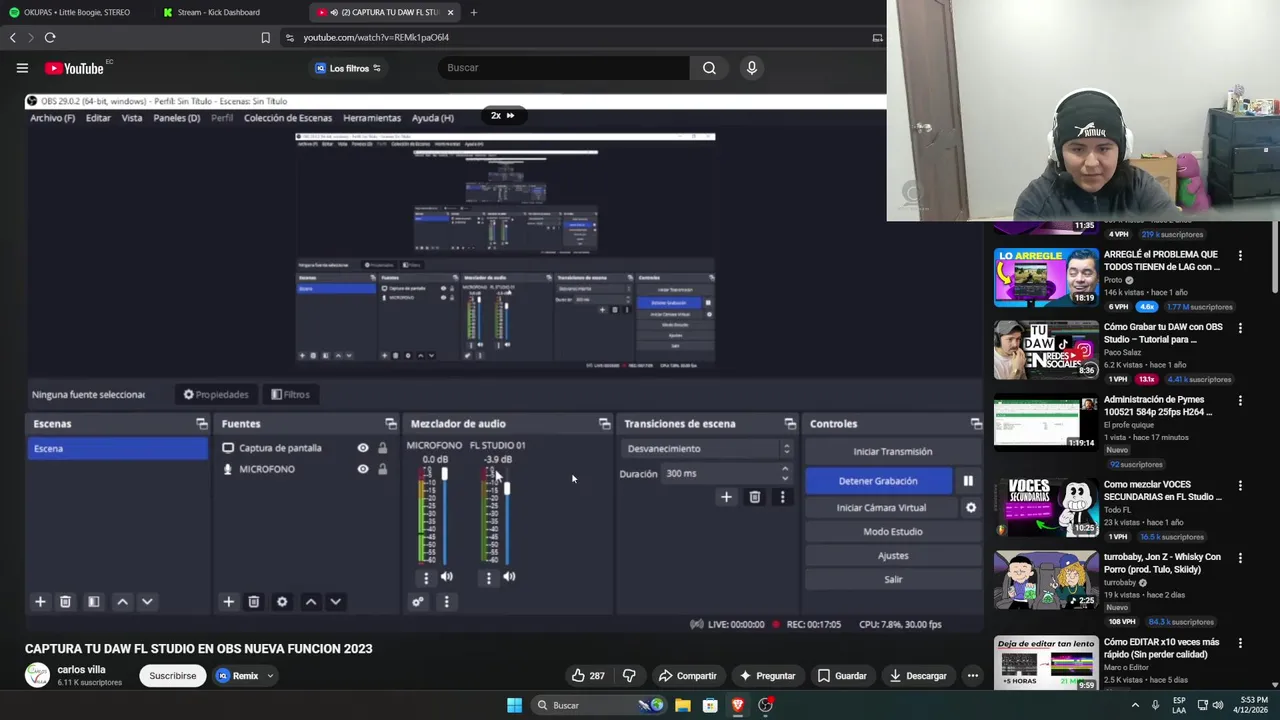Open more actions menu below the video
Image resolution: width=1280 pixels, height=720 pixels.
pos(972,676)
